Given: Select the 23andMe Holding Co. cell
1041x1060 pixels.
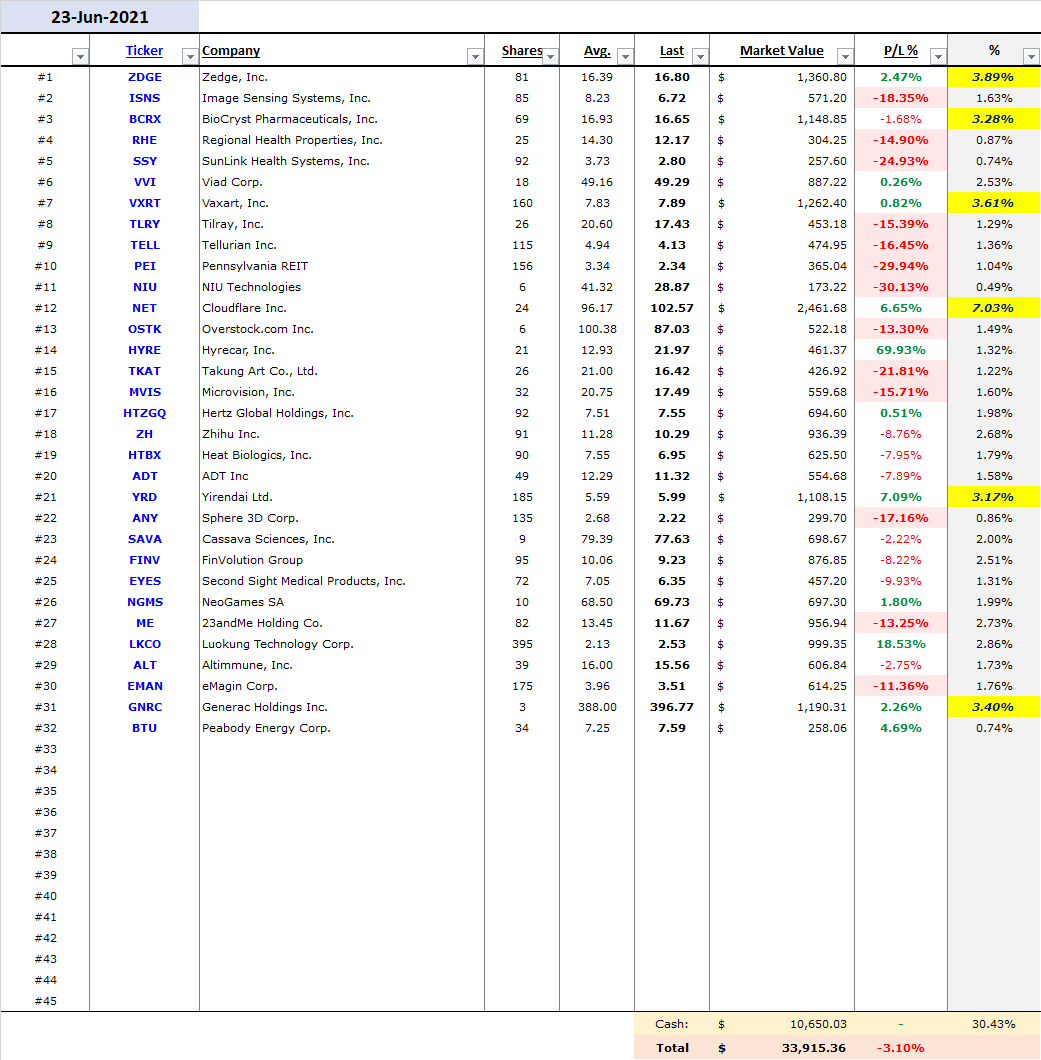Looking at the screenshot, I should (x=342, y=623).
